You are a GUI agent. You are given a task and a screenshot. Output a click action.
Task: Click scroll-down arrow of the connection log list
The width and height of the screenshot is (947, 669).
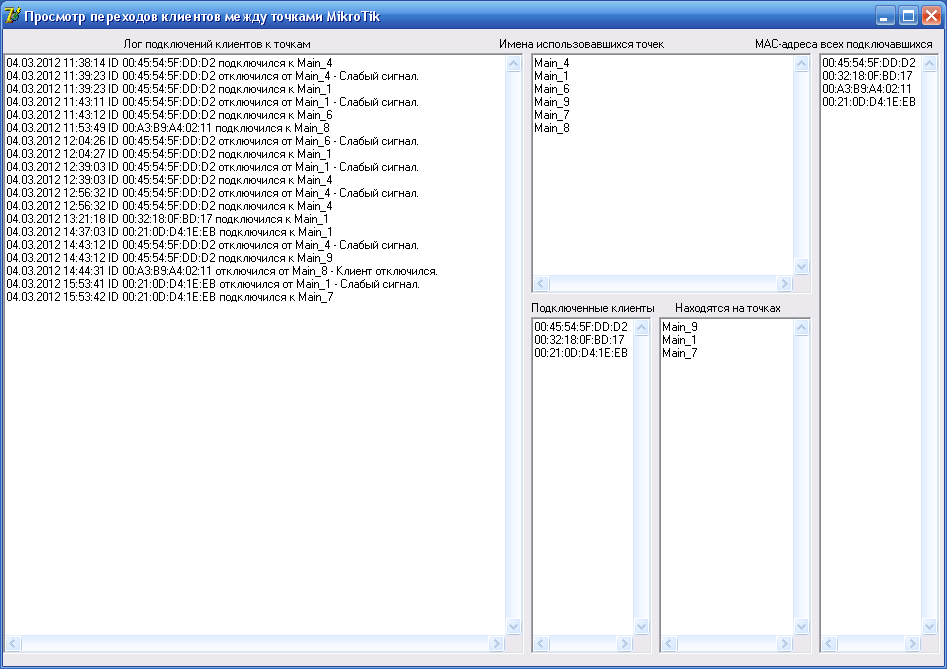(x=513, y=626)
